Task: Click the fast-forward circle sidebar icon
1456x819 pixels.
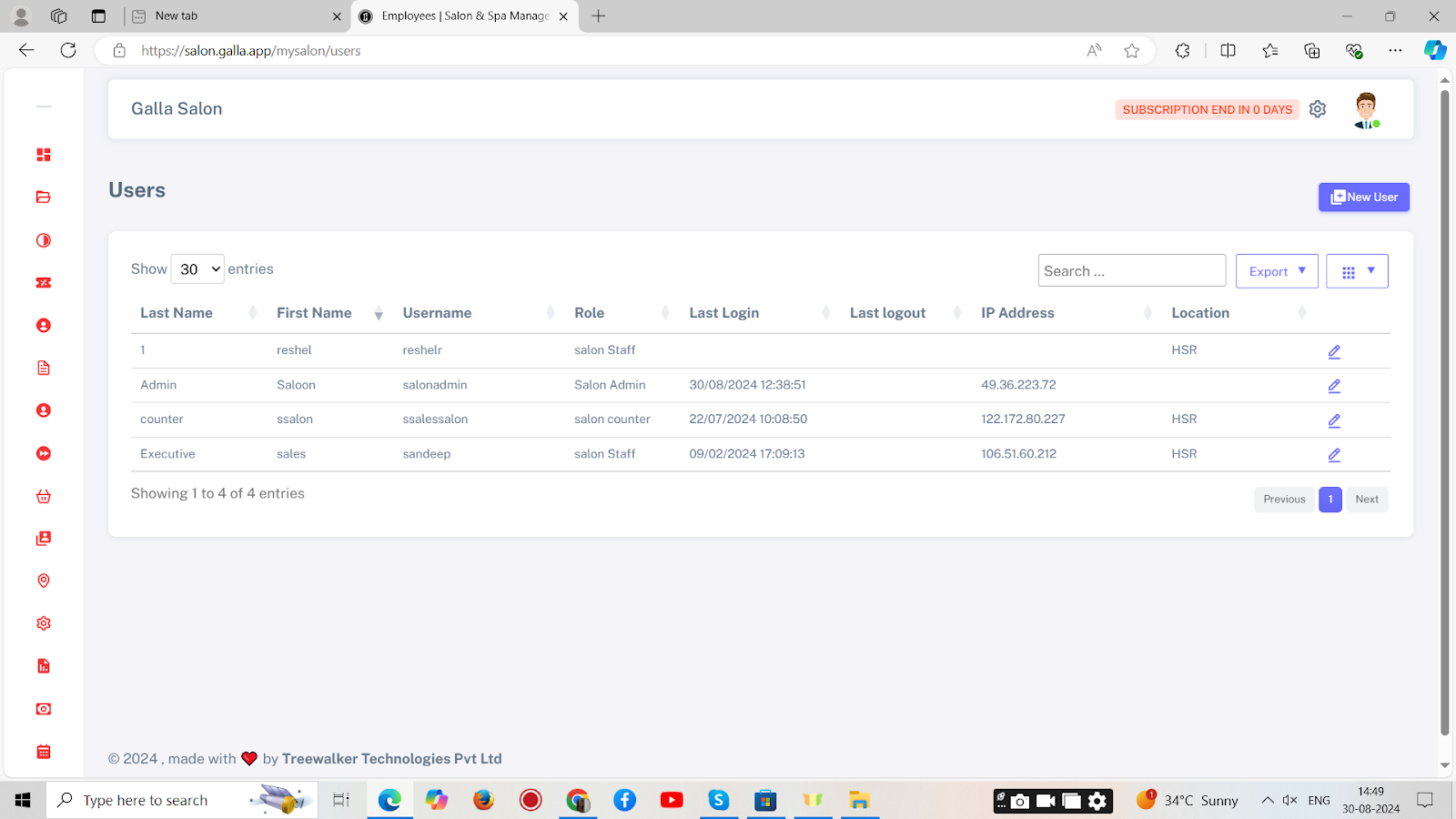Action: pos(44,453)
